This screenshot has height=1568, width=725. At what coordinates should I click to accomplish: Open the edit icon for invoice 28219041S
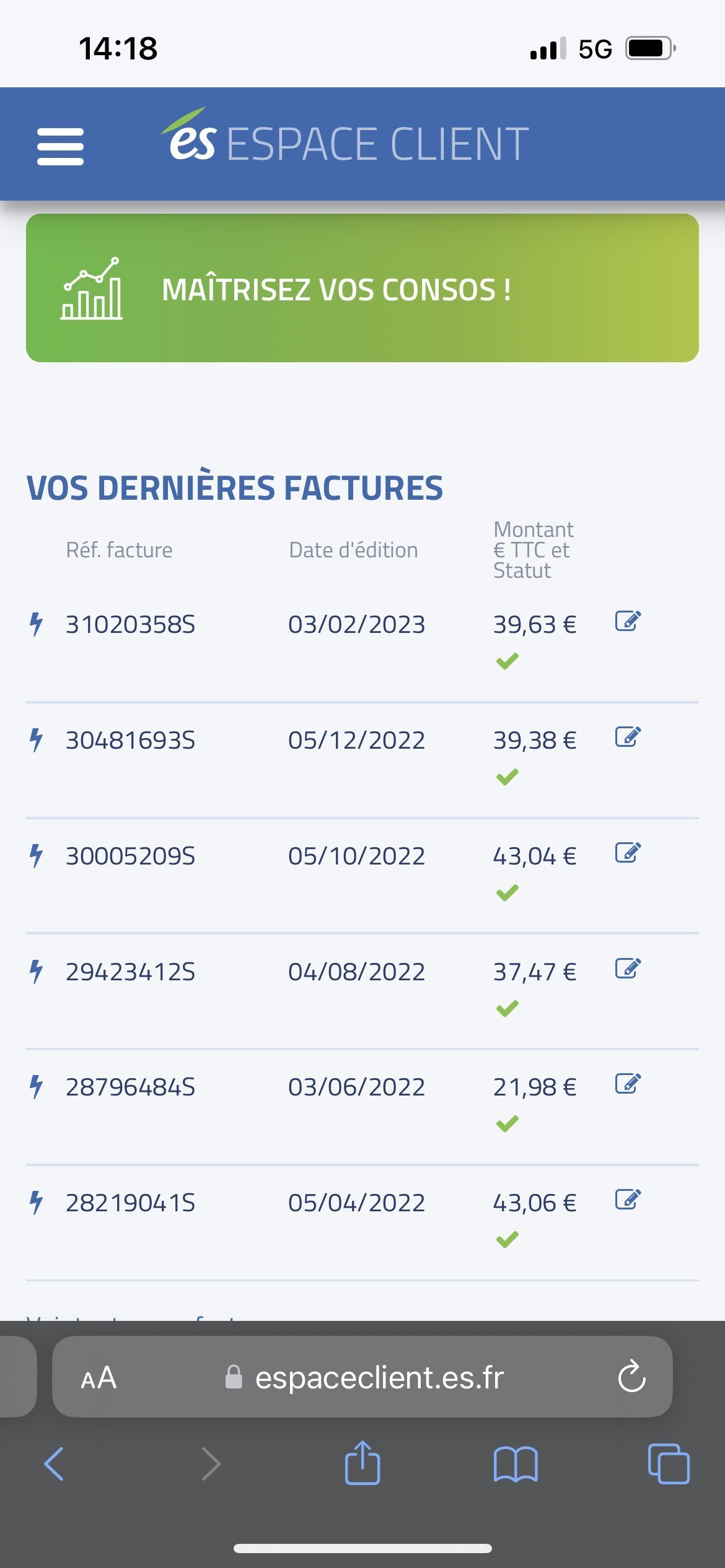point(628,1199)
